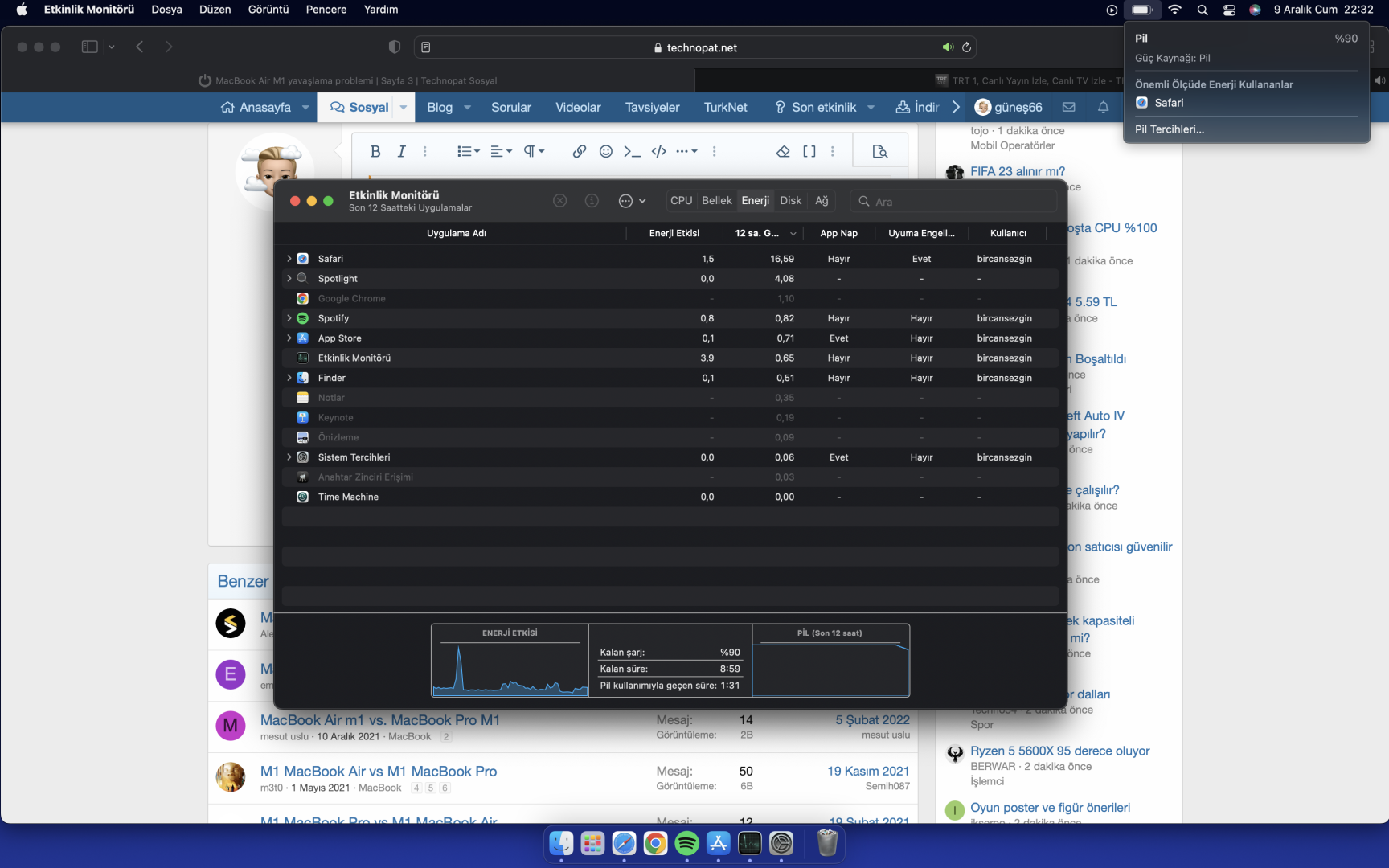1389x868 pixels.
Task: Click the Bold formatting icon in editor
Action: tap(375, 151)
